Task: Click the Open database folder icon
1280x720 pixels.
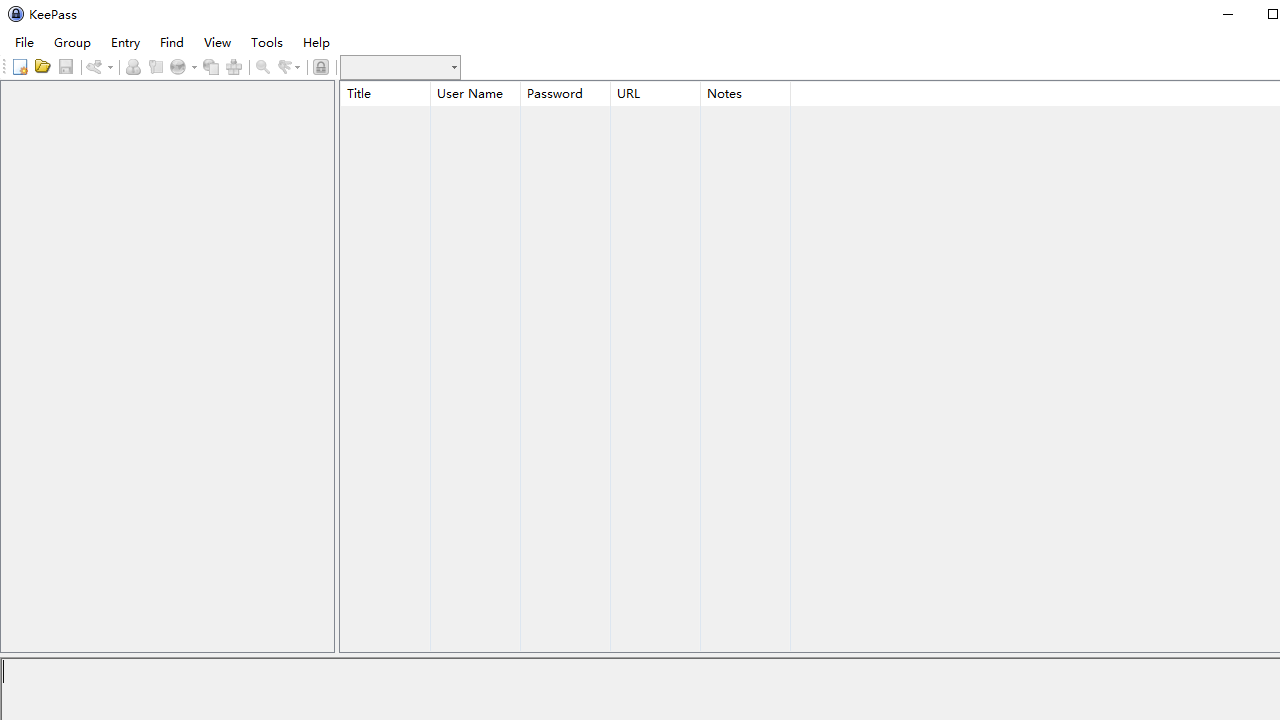Action: point(42,67)
